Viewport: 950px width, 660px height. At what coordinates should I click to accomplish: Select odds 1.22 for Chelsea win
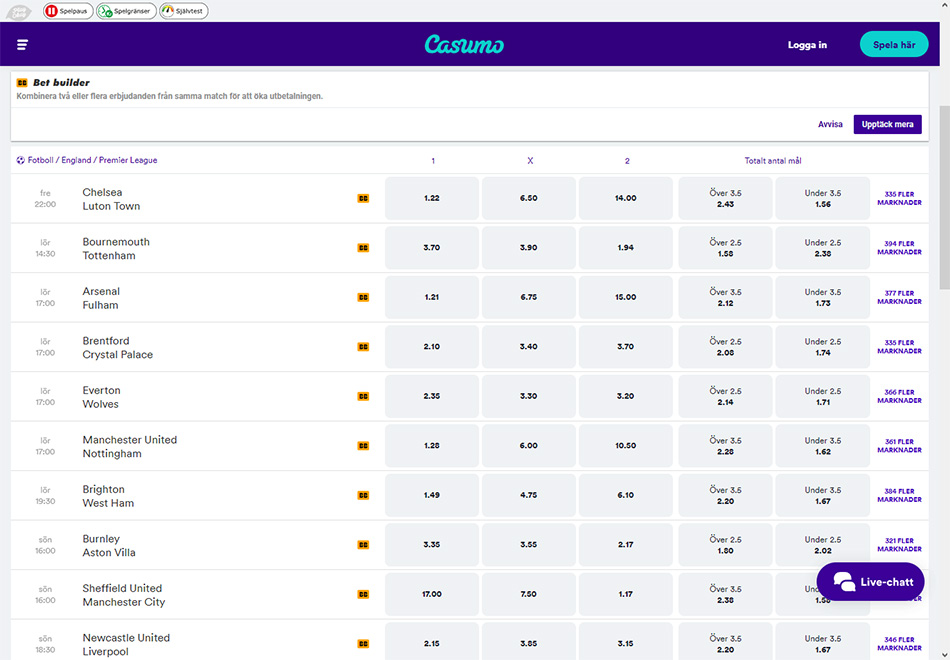coord(431,198)
